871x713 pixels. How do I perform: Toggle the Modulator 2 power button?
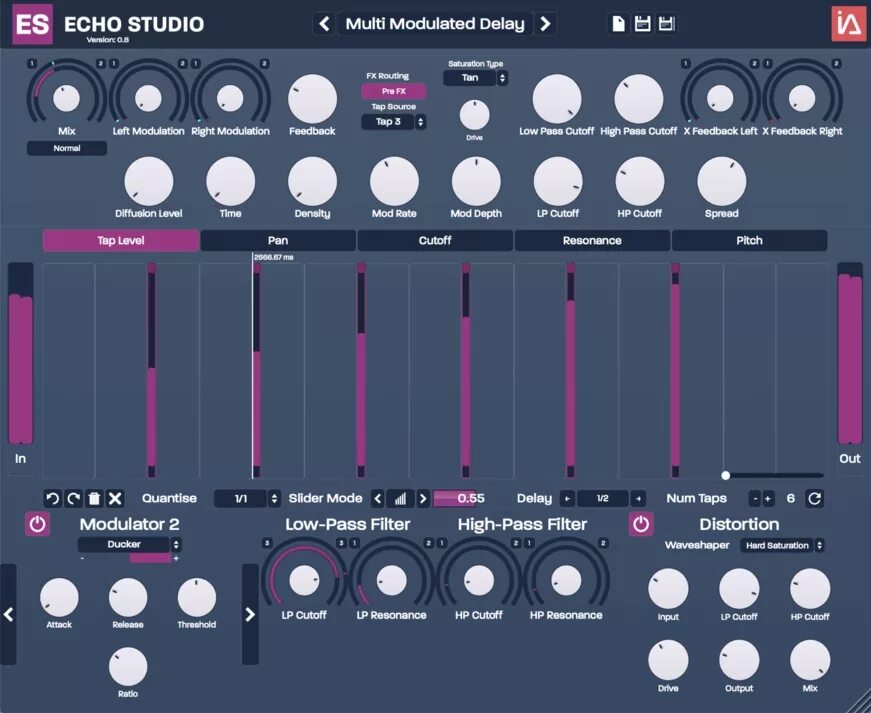click(x=37, y=523)
